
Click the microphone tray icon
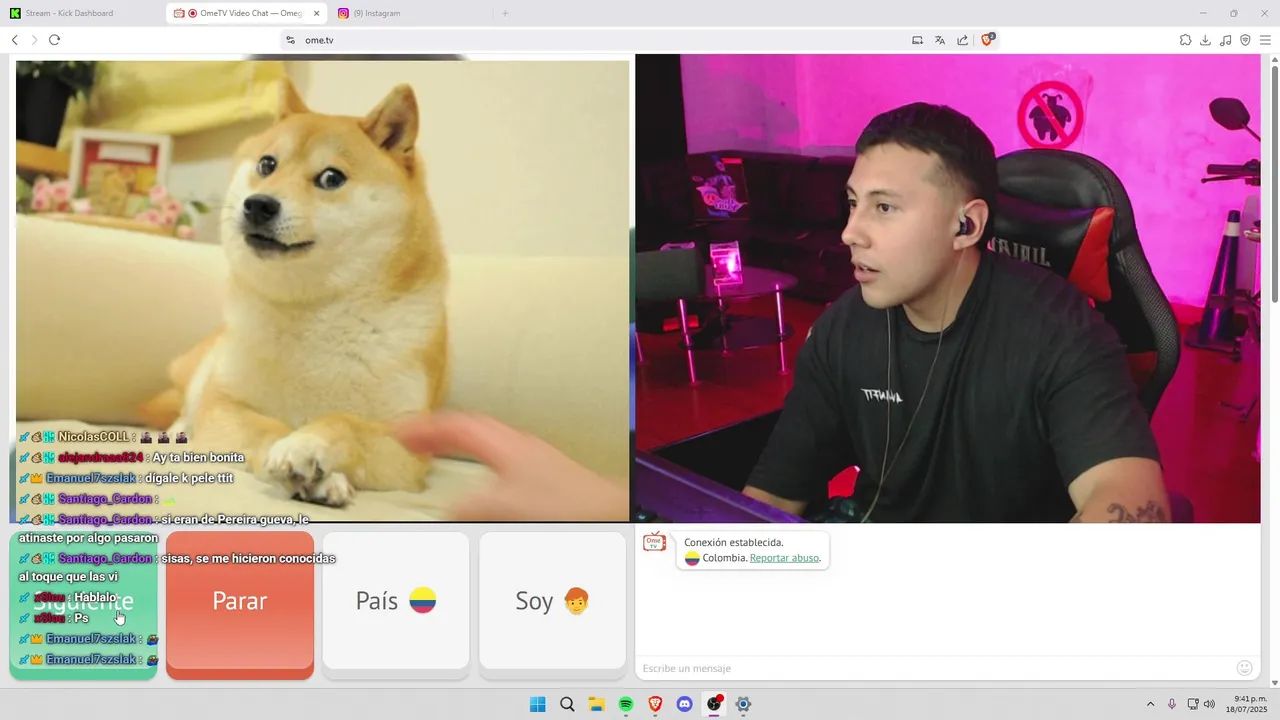(x=1172, y=704)
